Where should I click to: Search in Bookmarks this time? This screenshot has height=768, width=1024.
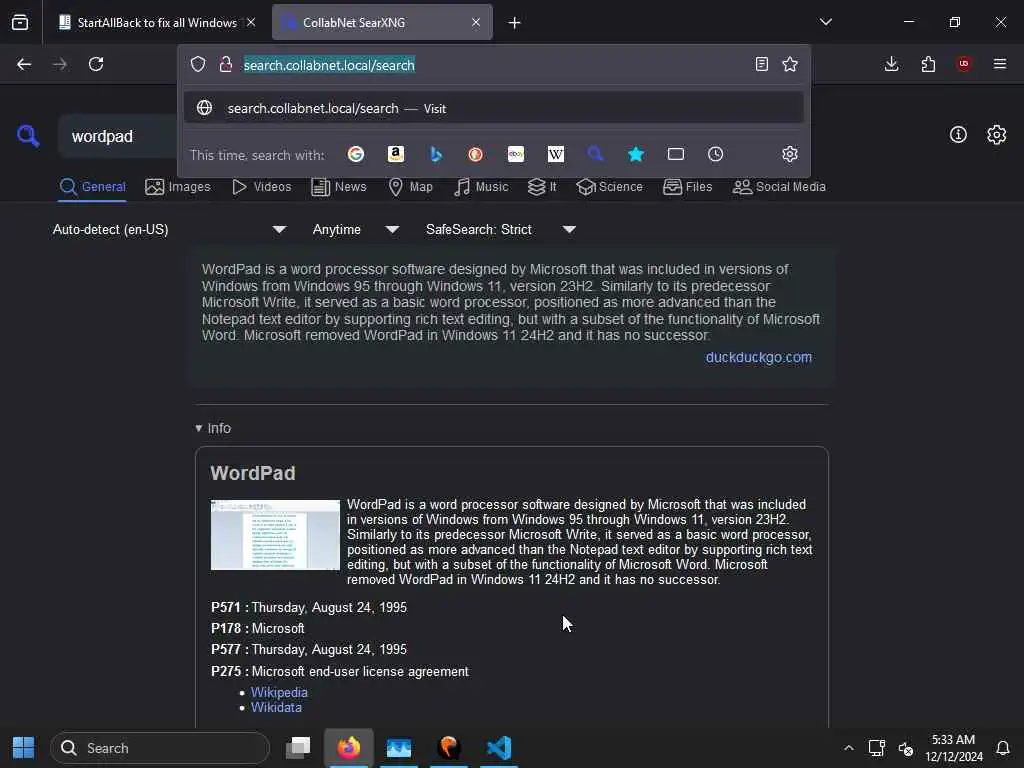[x=636, y=154]
